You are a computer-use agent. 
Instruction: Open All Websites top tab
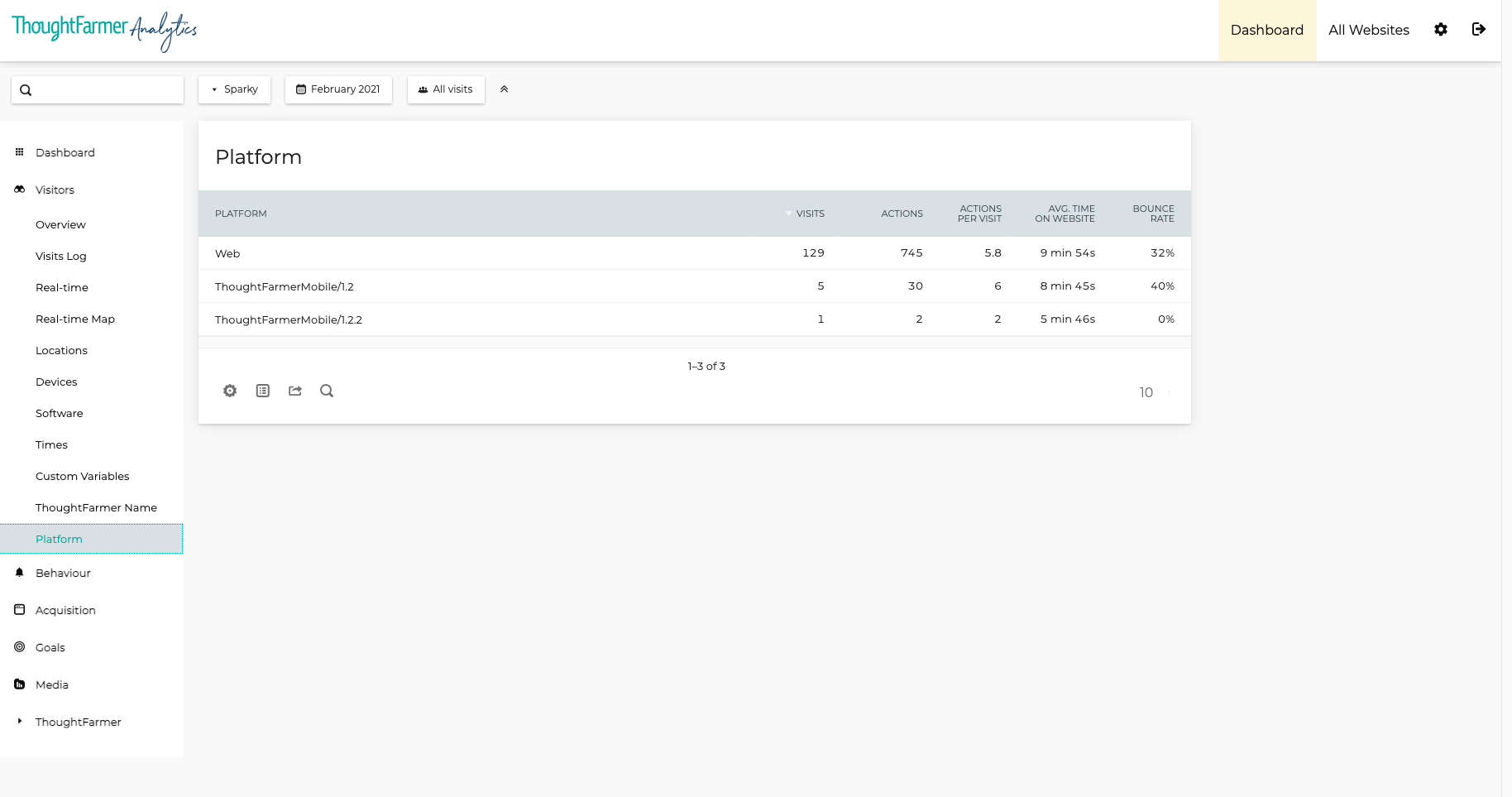tap(1369, 31)
